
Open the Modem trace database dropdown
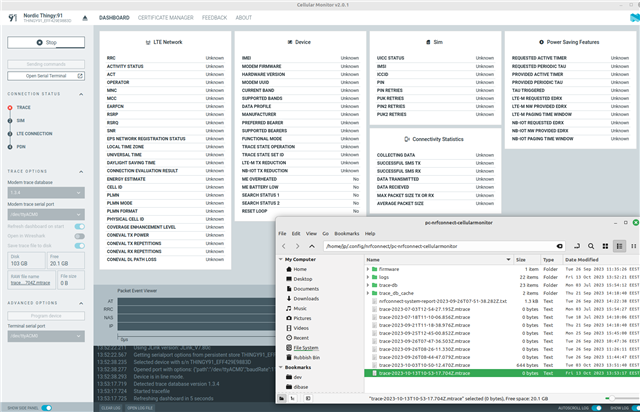[x=46, y=192]
